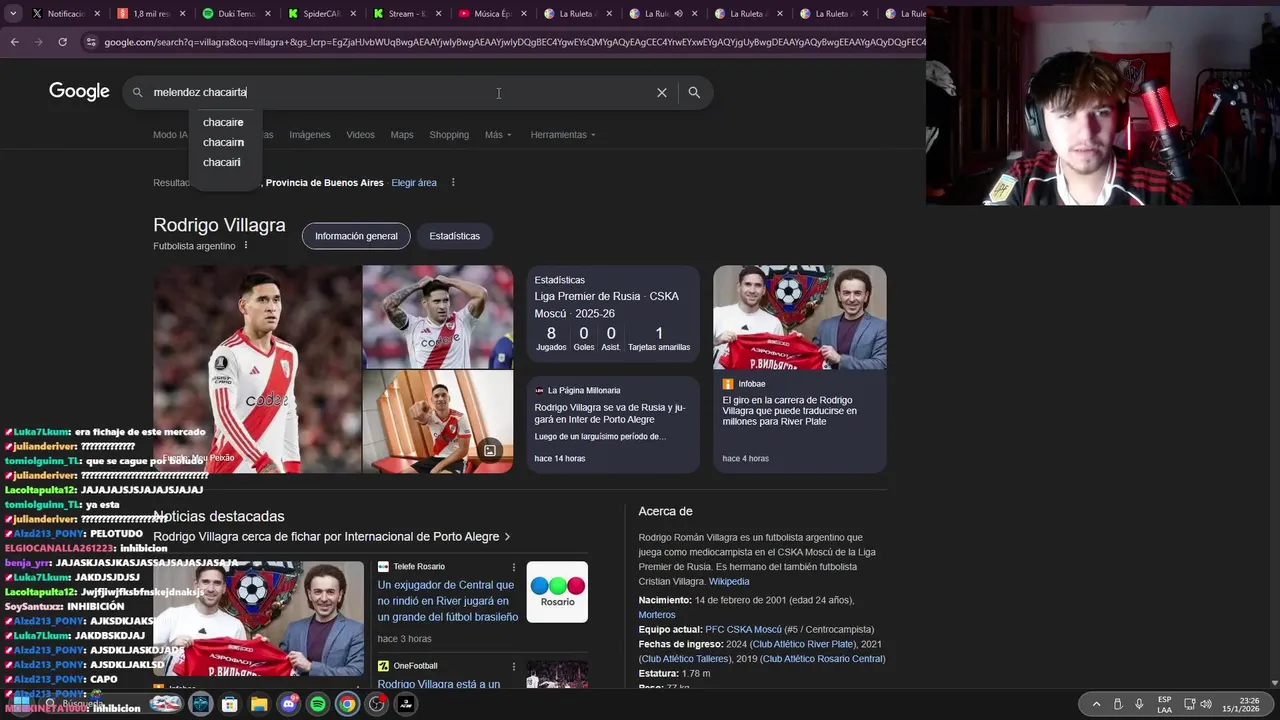
Task: Switch to the Maps search tab
Action: [x=402, y=135]
